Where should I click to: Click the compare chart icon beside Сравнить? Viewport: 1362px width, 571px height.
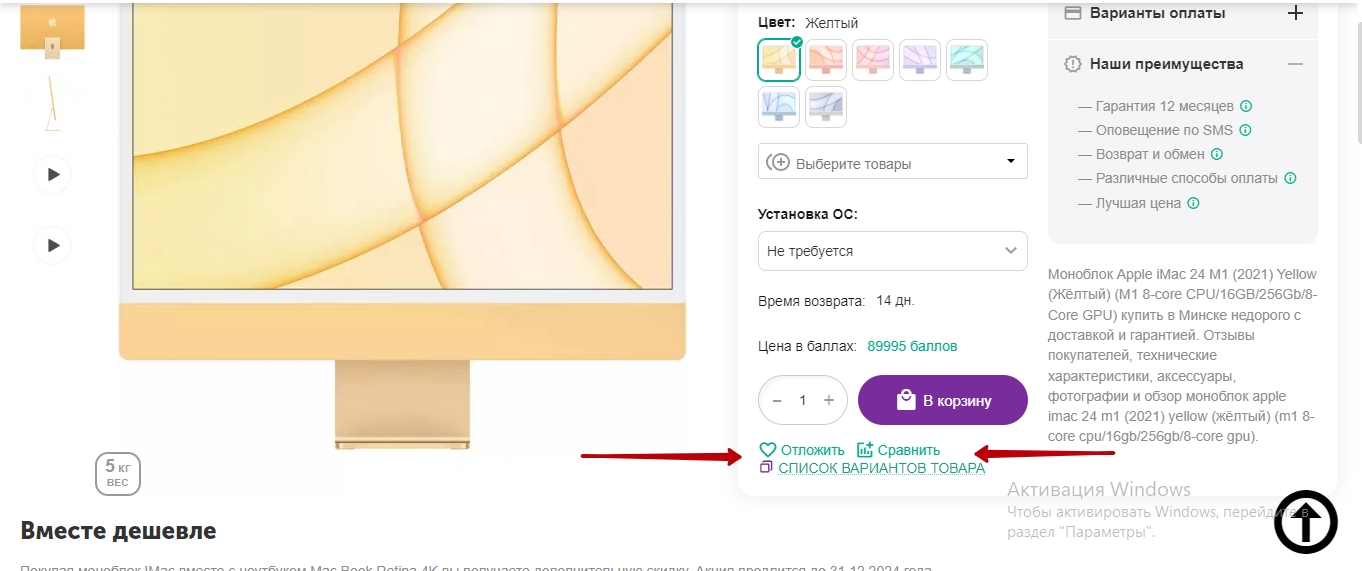point(866,450)
